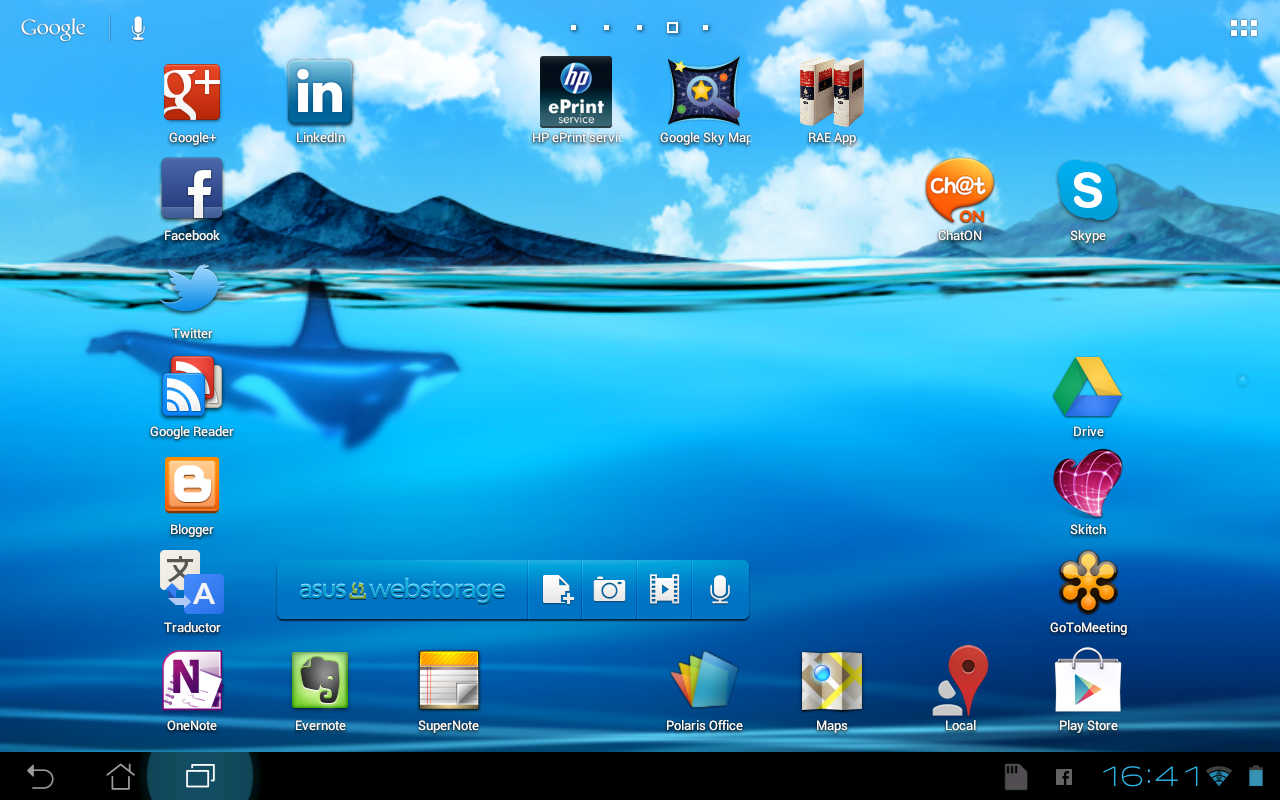Jump to the second home screen page dot
The width and height of the screenshot is (1280, 800).
tap(606, 28)
